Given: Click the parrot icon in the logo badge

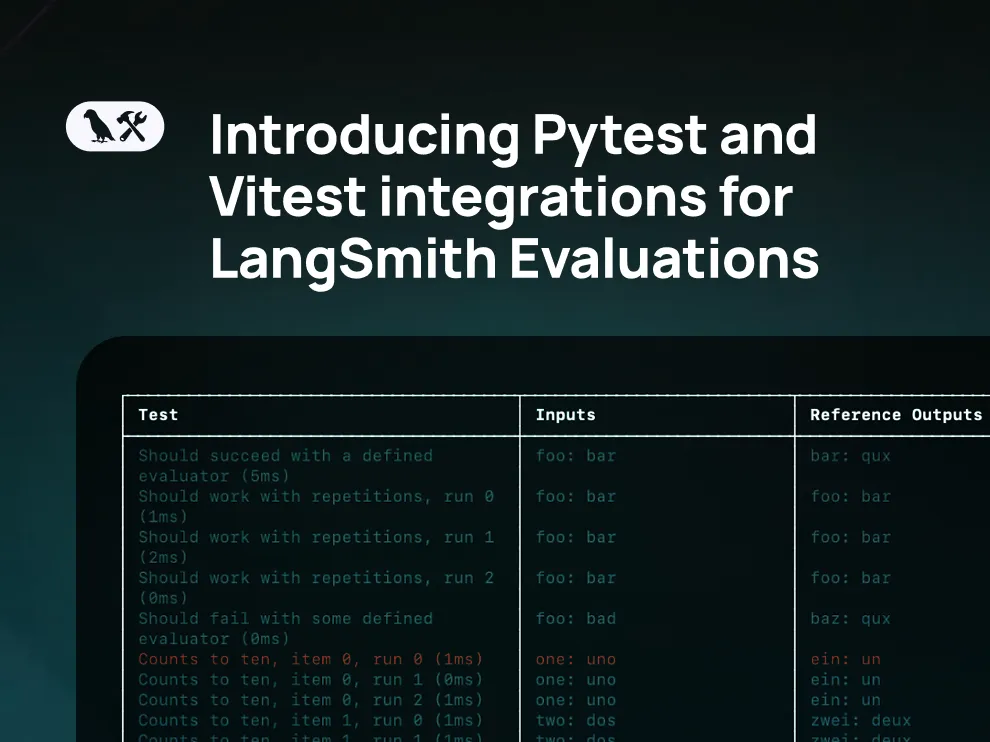Looking at the screenshot, I should pyautogui.click(x=98, y=126).
